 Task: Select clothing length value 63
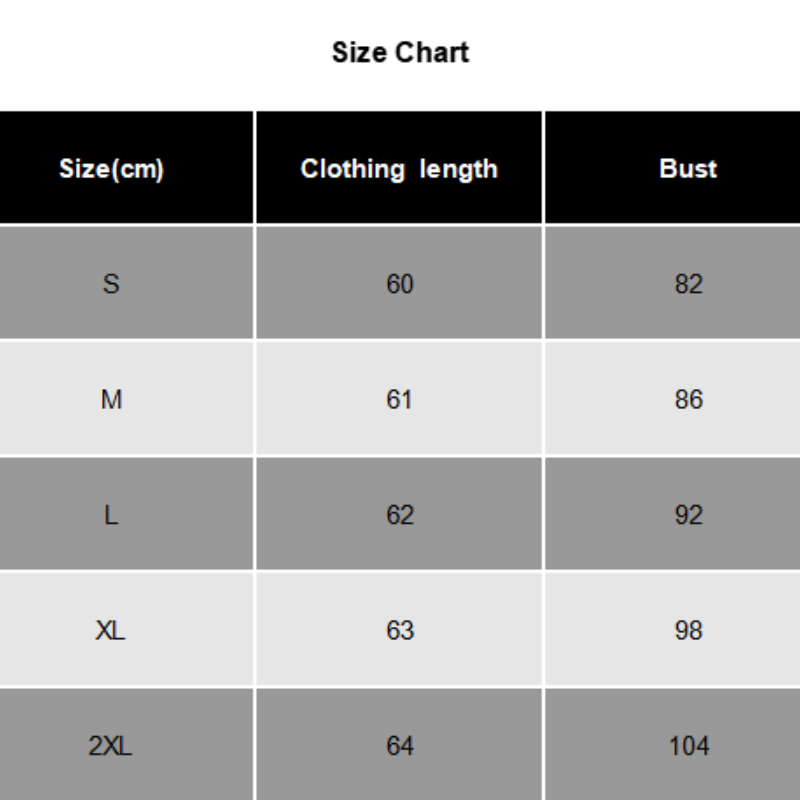399,631
